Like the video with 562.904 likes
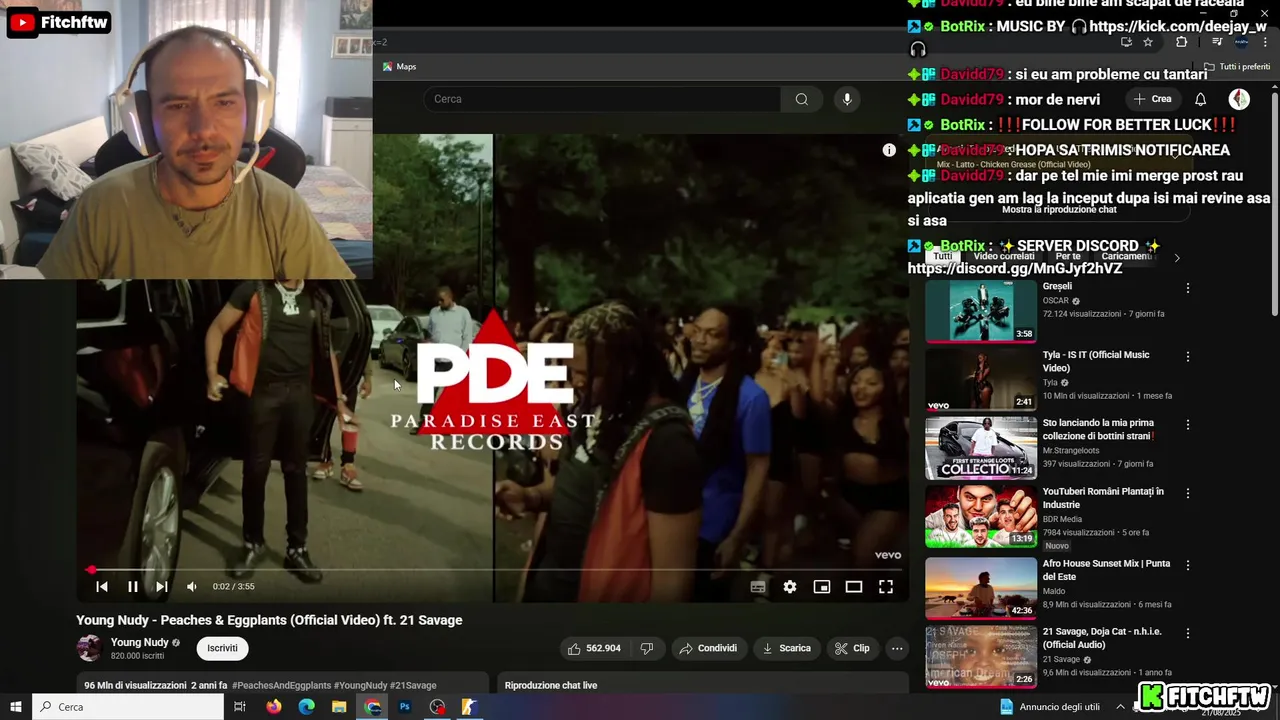The image size is (1280, 720). [594, 648]
